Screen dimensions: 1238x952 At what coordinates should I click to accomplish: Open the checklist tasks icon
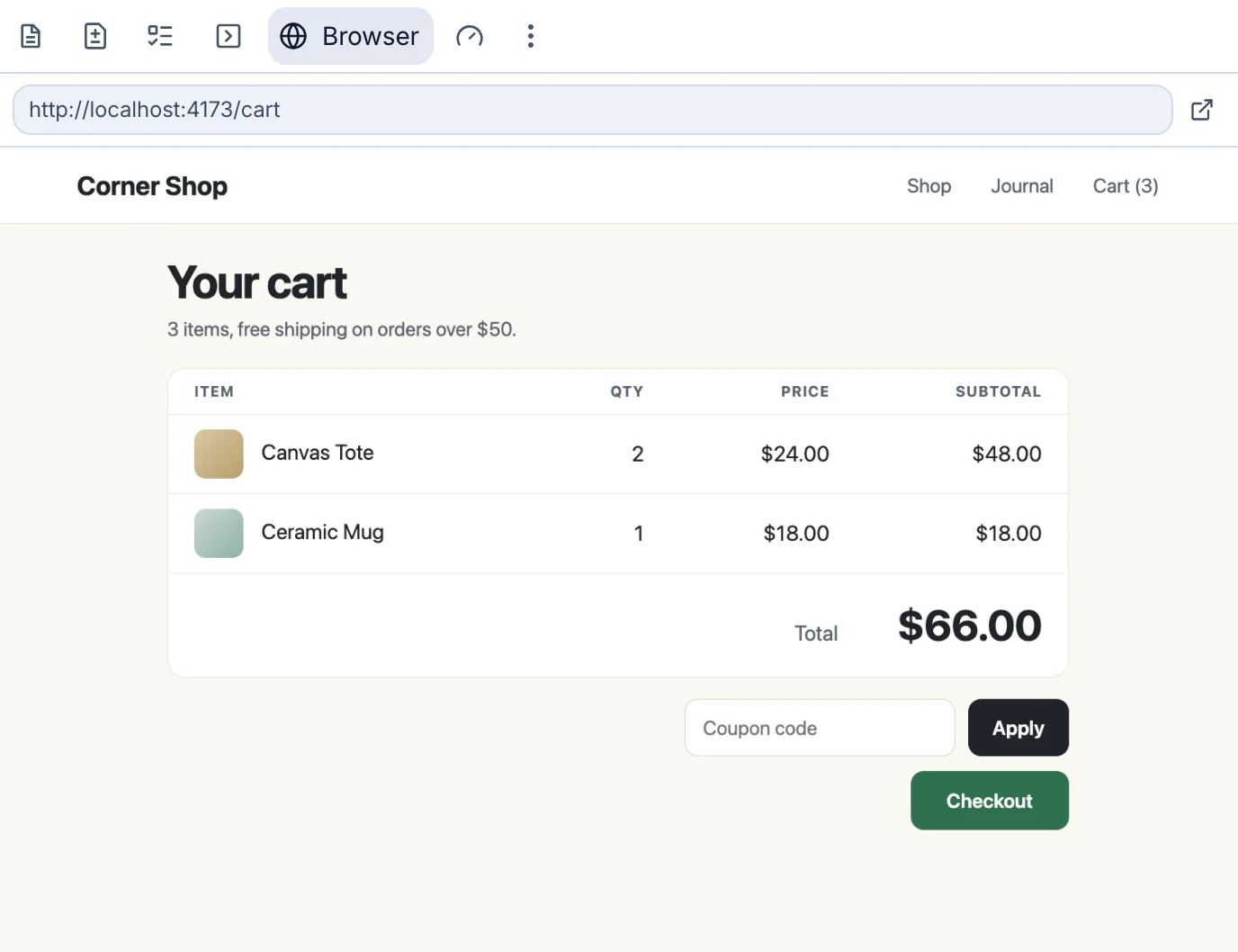click(160, 36)
